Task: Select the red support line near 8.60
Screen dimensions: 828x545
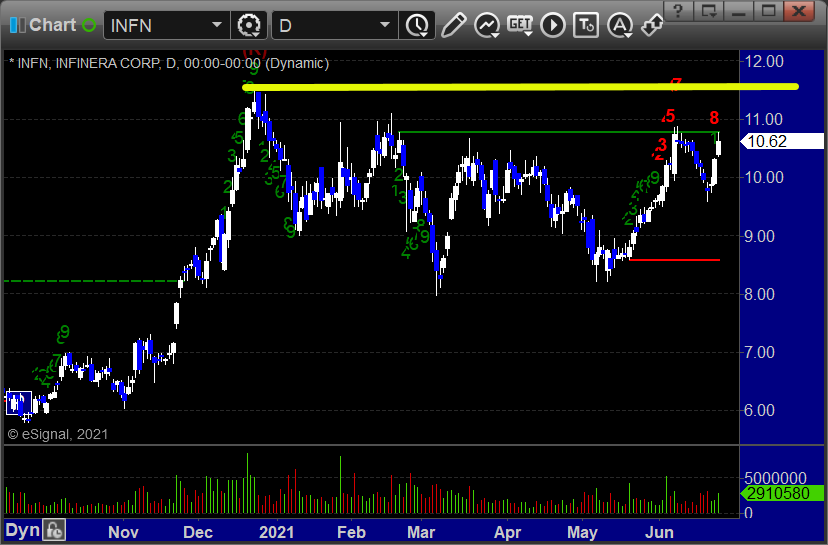Action: point(674,260)
